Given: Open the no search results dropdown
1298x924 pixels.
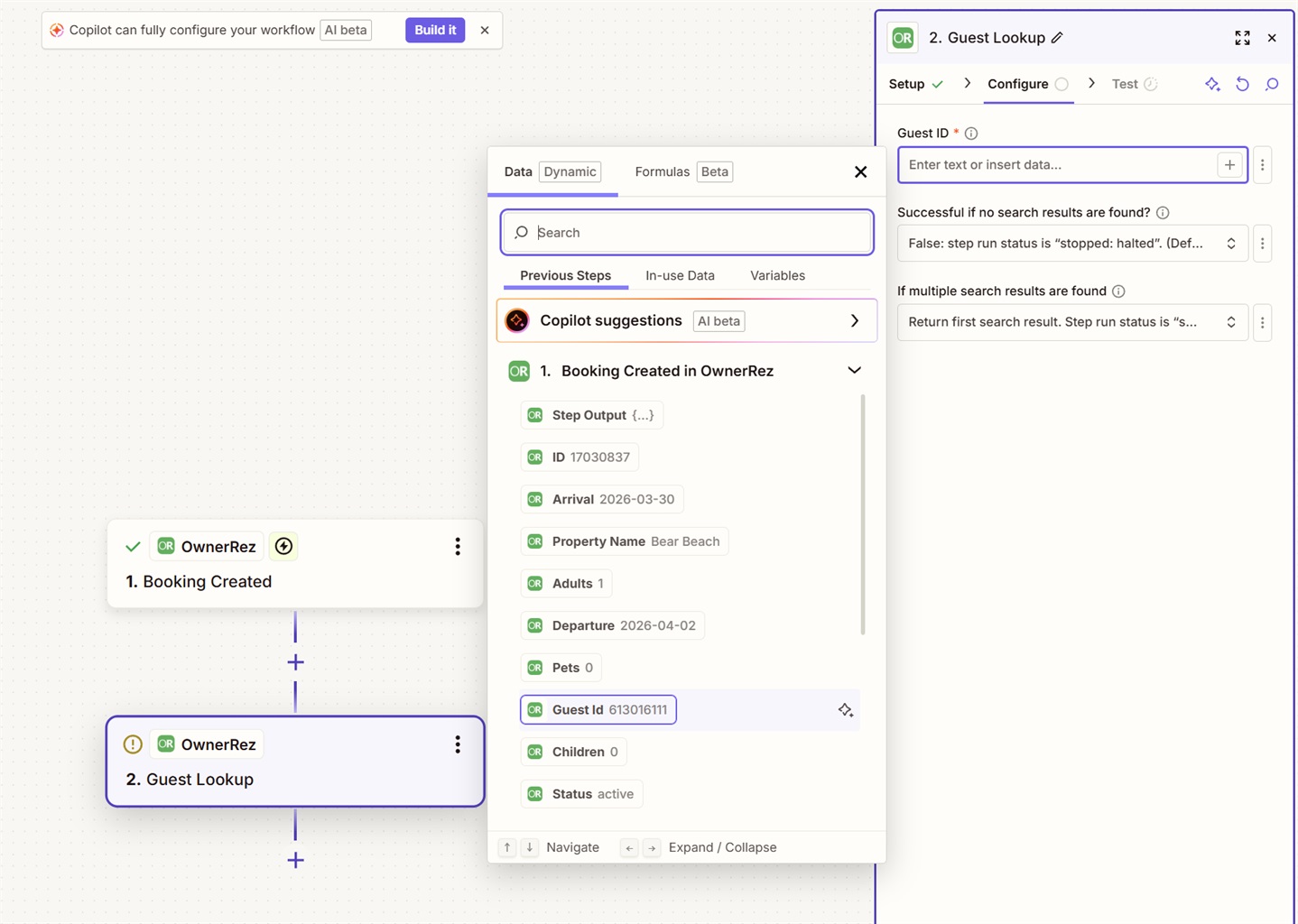Looking at the screenshot, I should (1071, 244).
